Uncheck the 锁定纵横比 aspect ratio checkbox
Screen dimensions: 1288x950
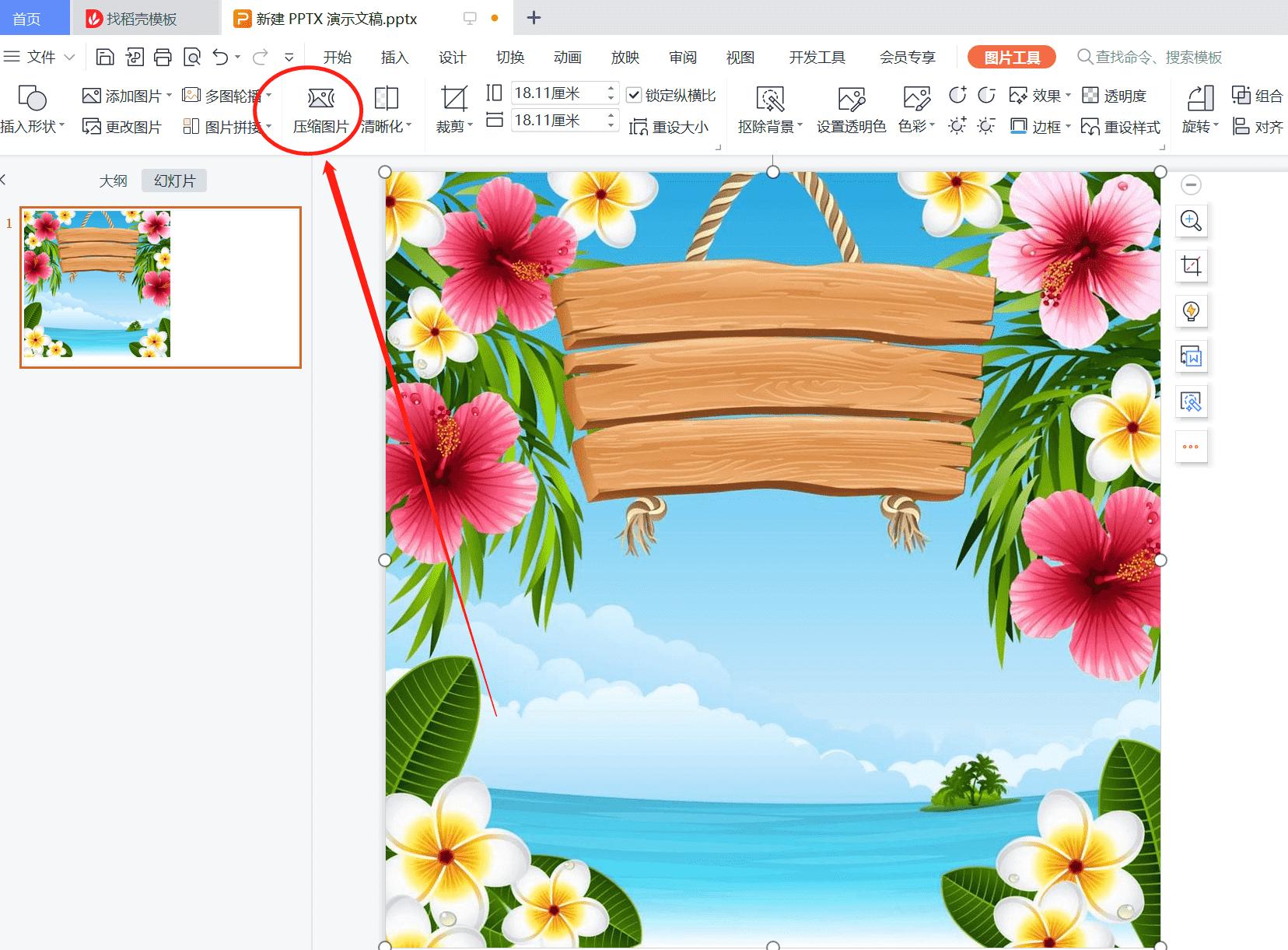click(635, 93)
